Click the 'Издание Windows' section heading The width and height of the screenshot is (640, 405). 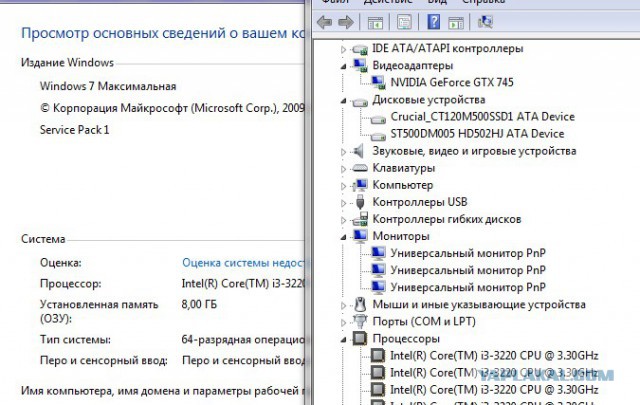coord(67,62)
